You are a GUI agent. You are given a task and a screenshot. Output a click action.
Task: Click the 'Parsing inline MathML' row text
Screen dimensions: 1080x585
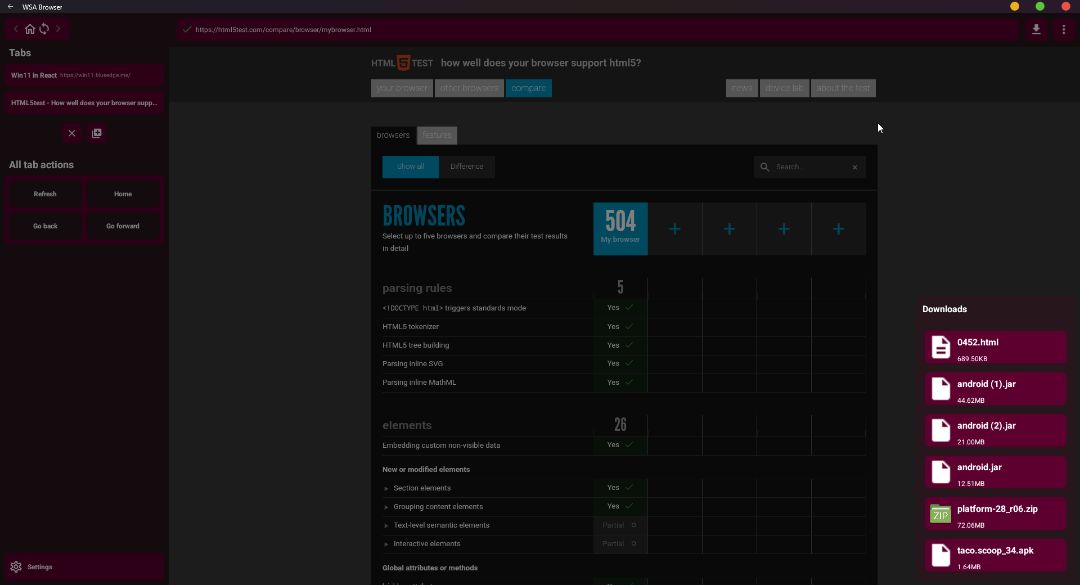[419, 382]
